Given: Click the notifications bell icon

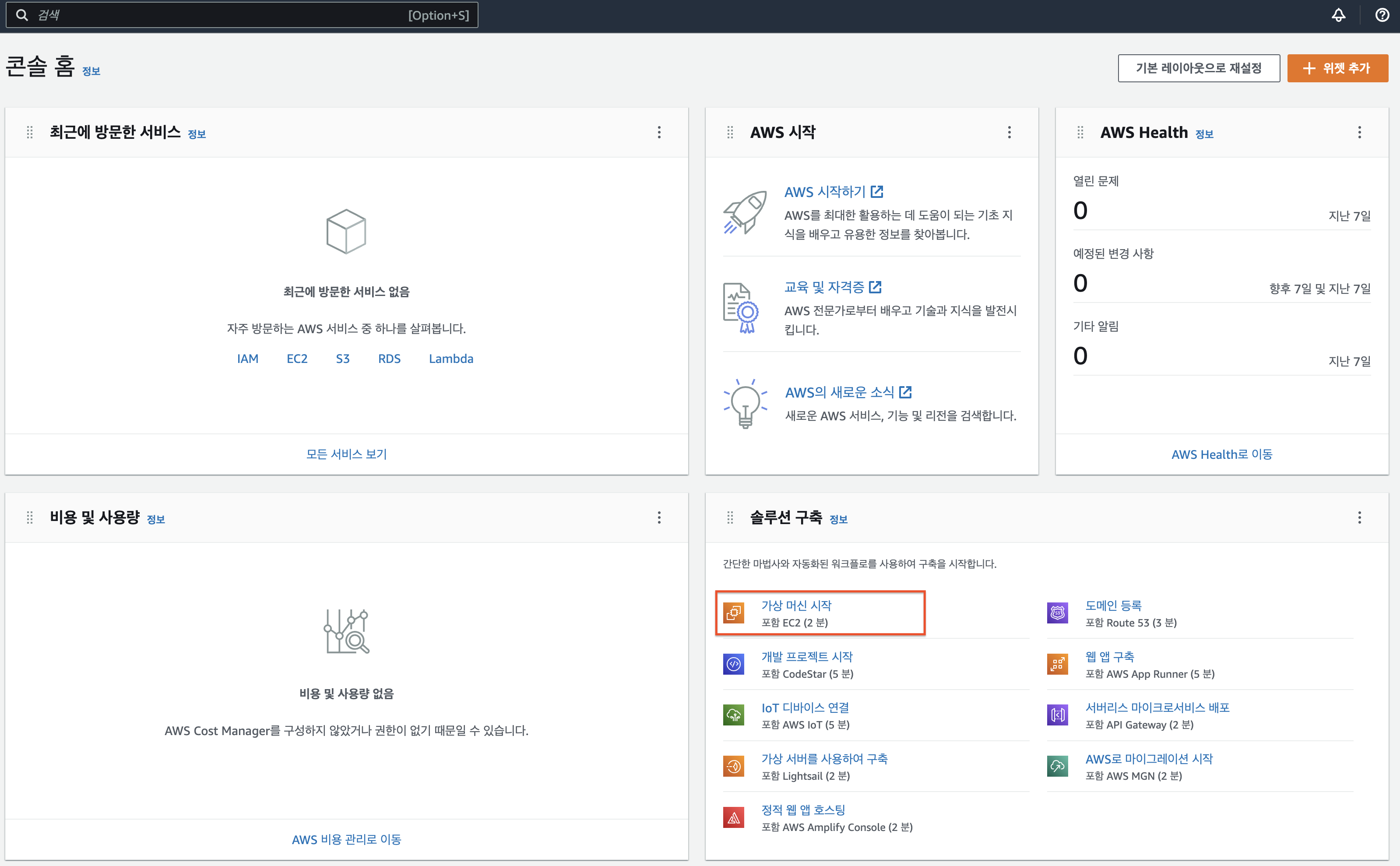Looking at the screenshot, I should pyautogui.click(x=1338, y=15).
